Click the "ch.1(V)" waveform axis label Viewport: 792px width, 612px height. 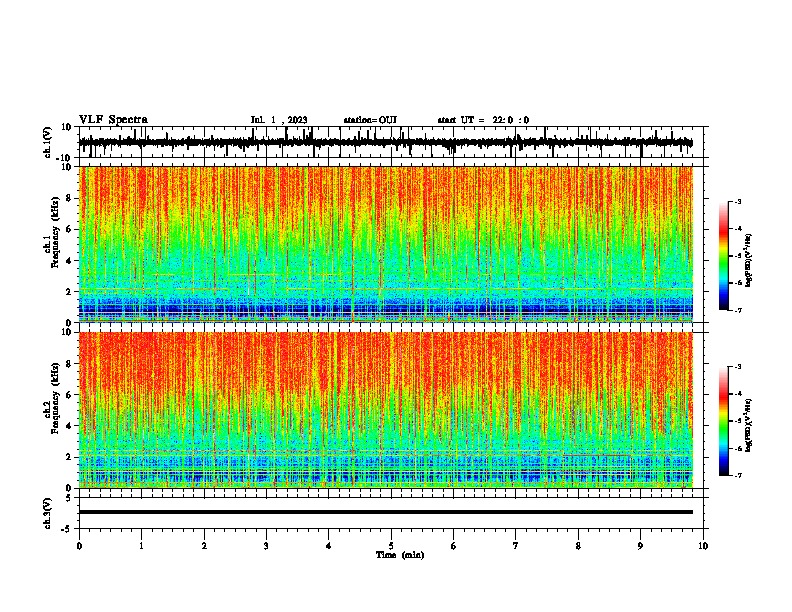[x=48, y=143]
